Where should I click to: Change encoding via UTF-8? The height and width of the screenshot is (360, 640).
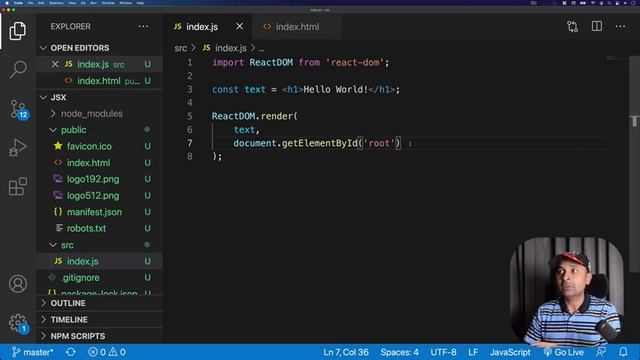(x=443, y=352)
